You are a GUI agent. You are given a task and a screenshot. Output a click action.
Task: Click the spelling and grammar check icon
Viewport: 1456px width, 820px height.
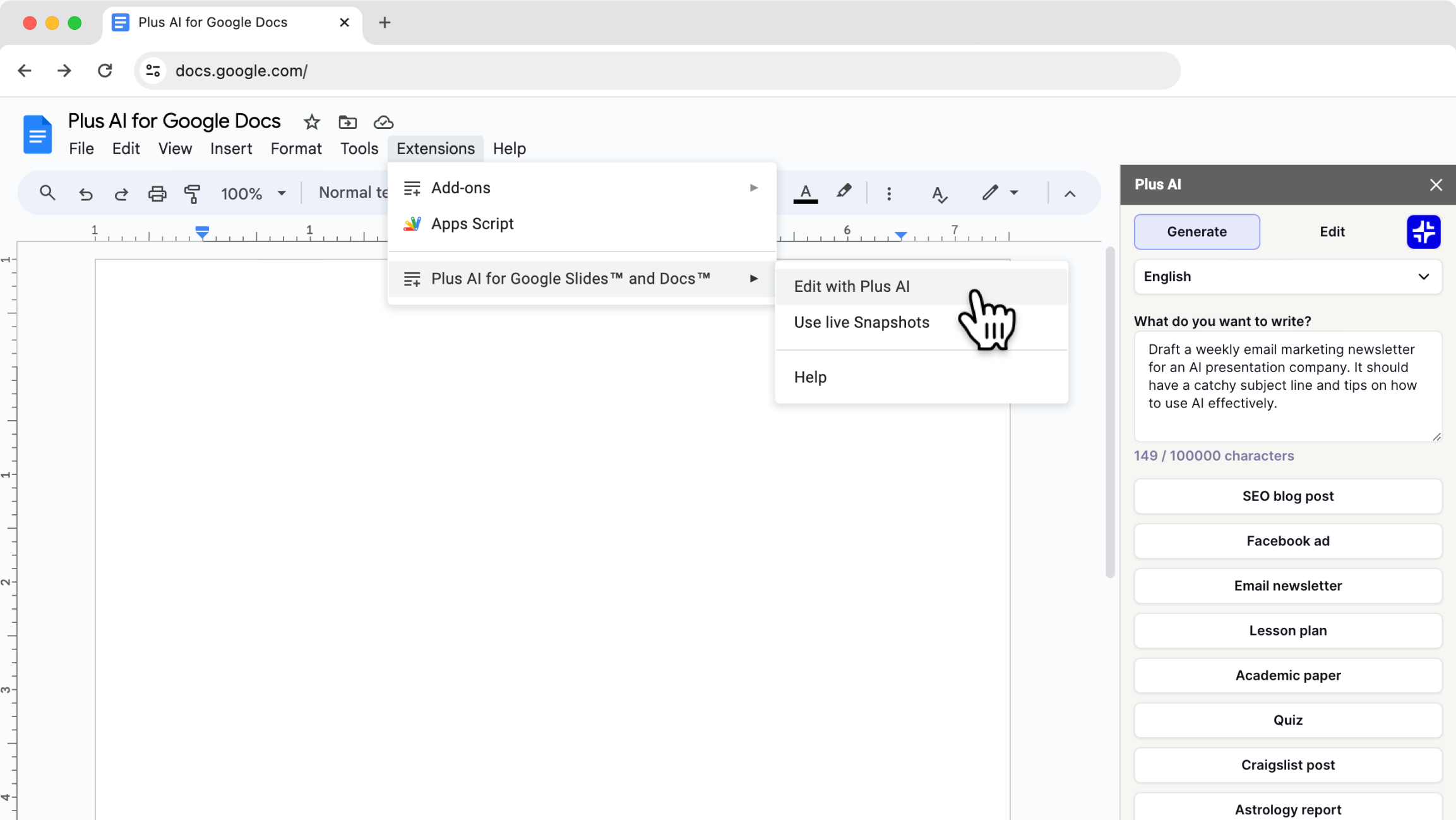(939, 193)
